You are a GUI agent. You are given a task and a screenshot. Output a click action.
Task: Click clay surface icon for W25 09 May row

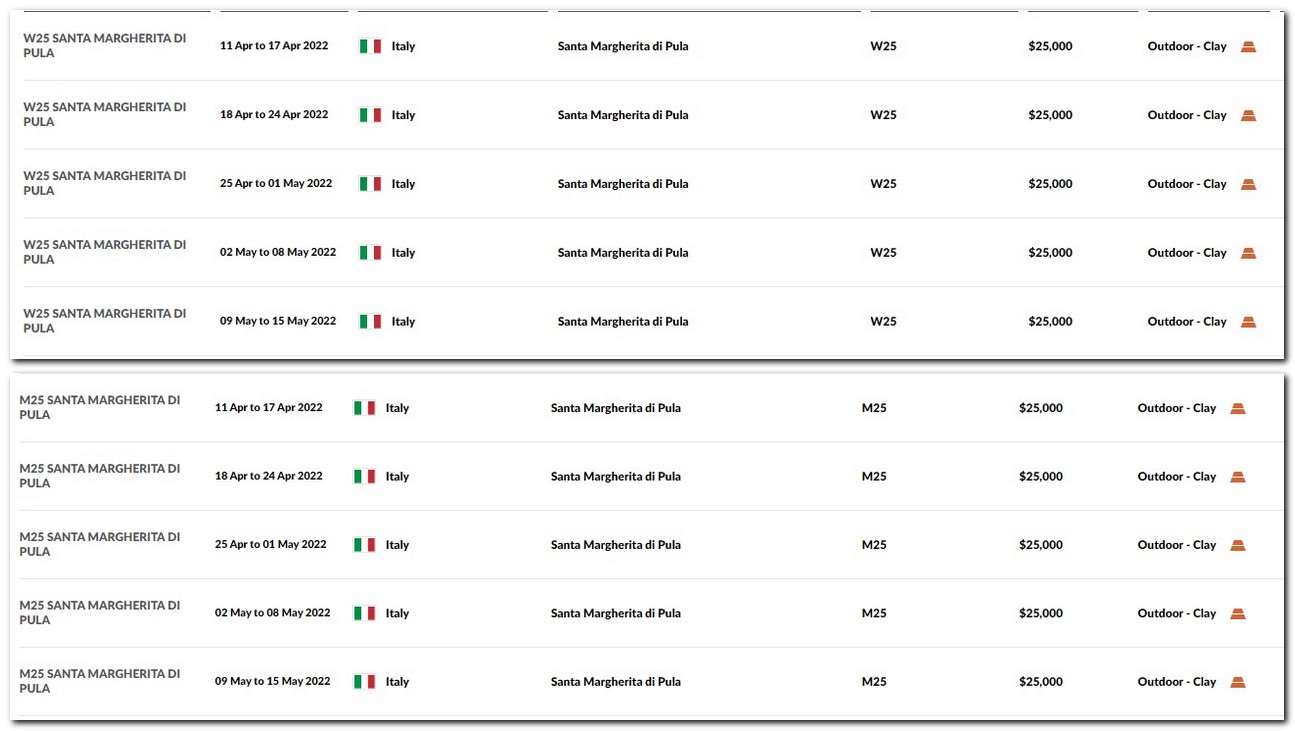1248,322
